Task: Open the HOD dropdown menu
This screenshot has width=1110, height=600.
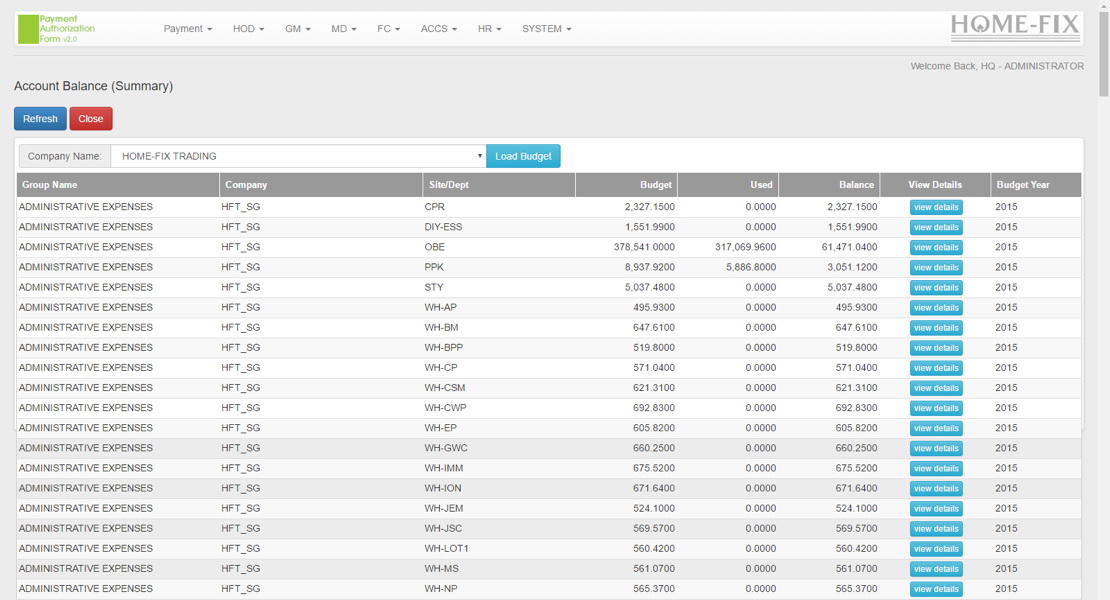Action: (x=247, y=29)
